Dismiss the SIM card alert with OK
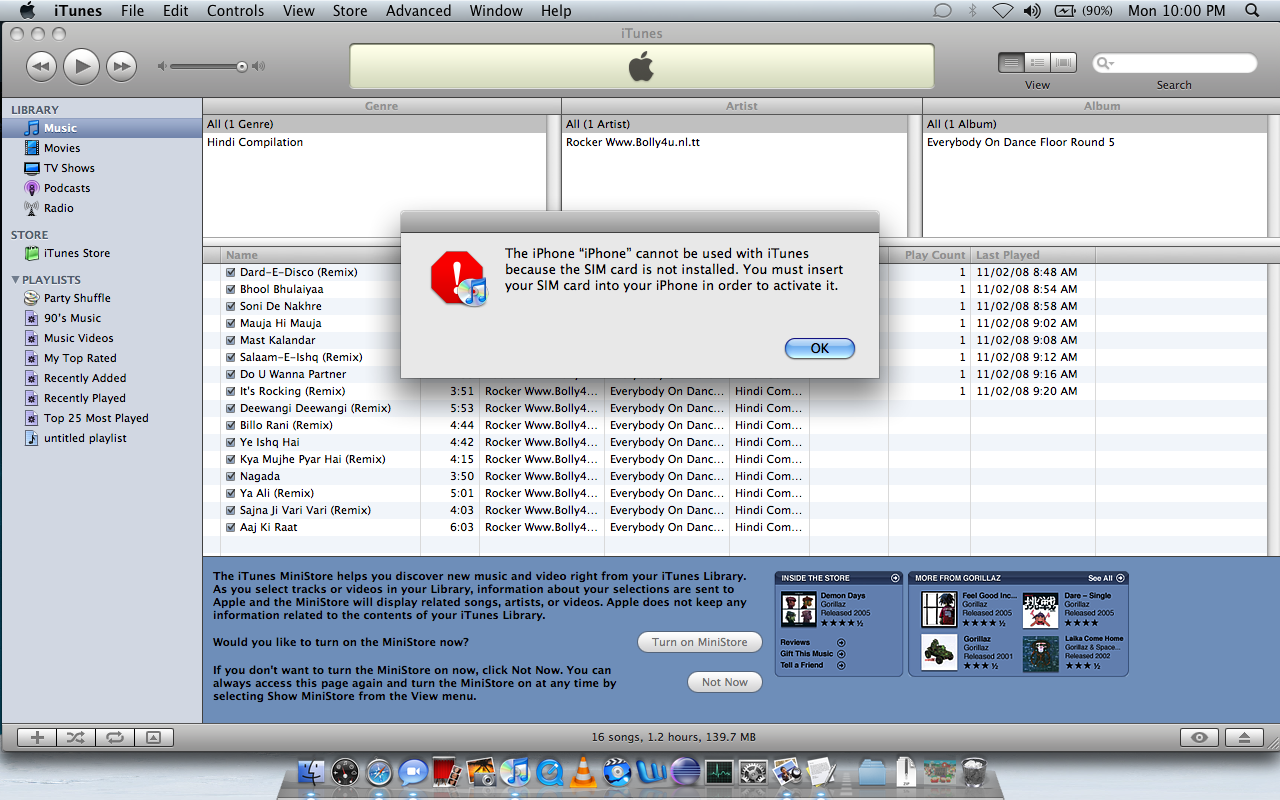Image resolution: width=1280 pixels, height=800 pixels. (820, 348)
